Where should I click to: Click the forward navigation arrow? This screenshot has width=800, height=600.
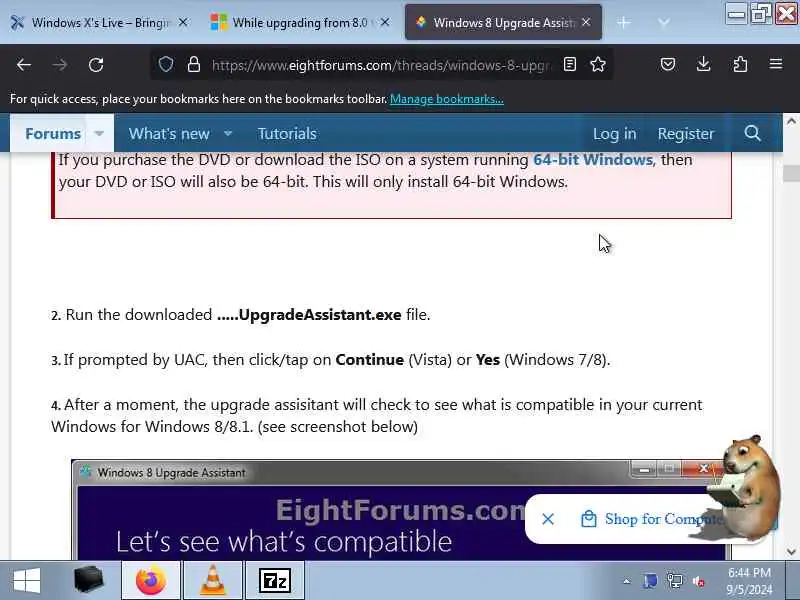[x=60, y=65]
